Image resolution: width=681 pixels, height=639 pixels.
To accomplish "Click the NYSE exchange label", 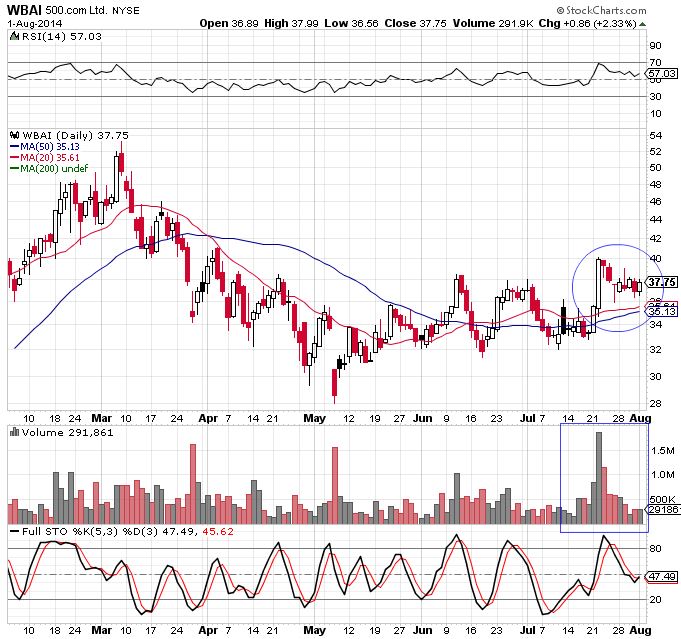I will click(126, 10).
